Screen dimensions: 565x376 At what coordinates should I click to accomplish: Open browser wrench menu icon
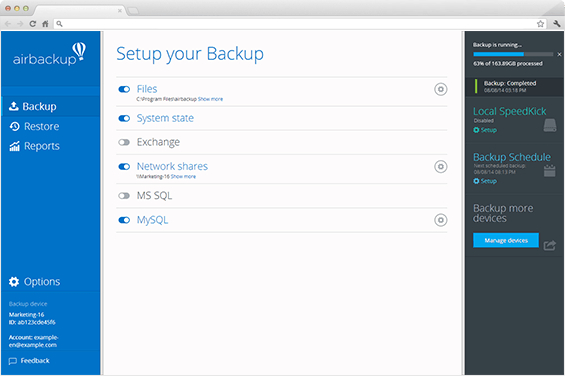point(557,24)
